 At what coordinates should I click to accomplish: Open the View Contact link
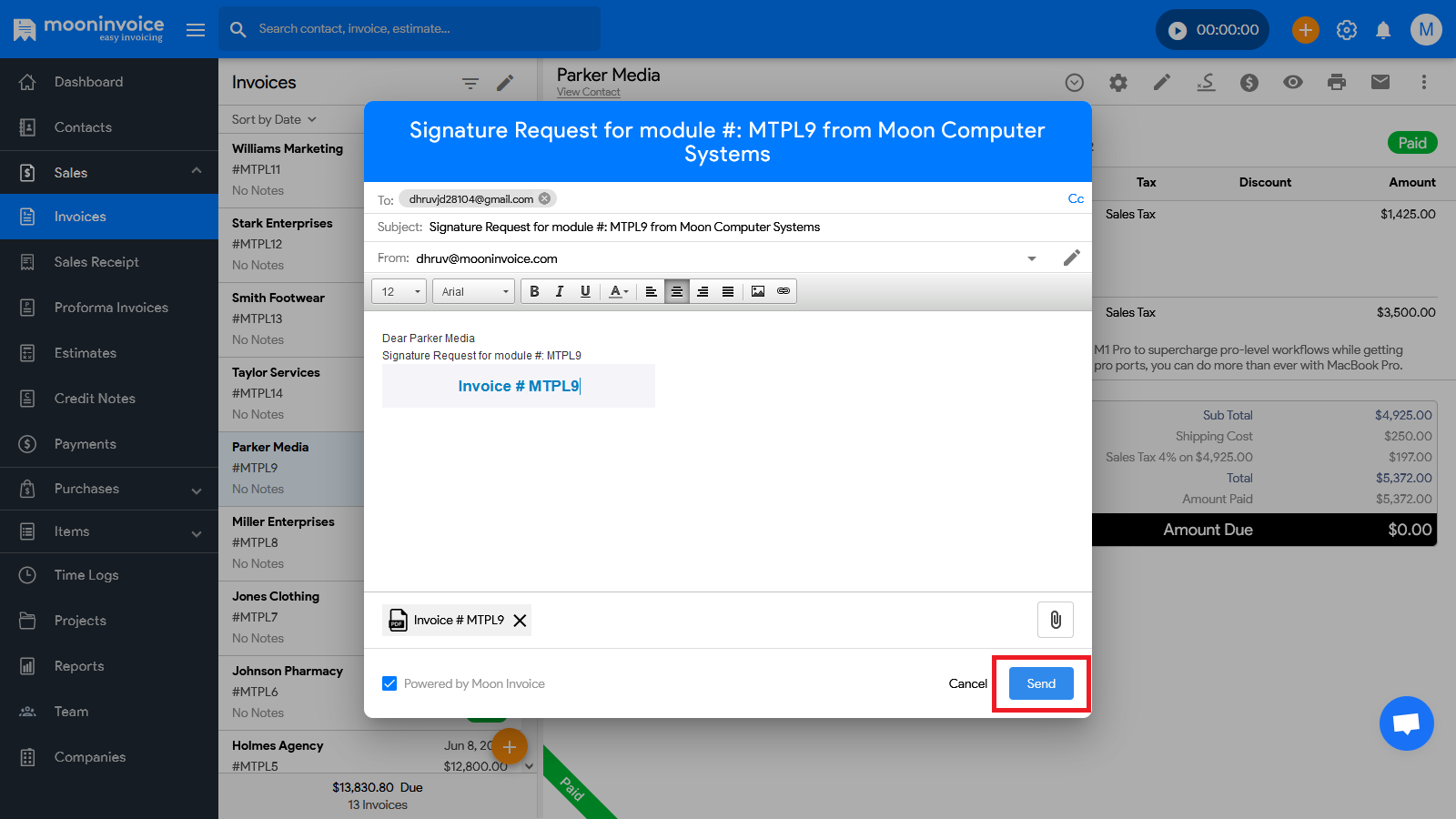(589, 92)
